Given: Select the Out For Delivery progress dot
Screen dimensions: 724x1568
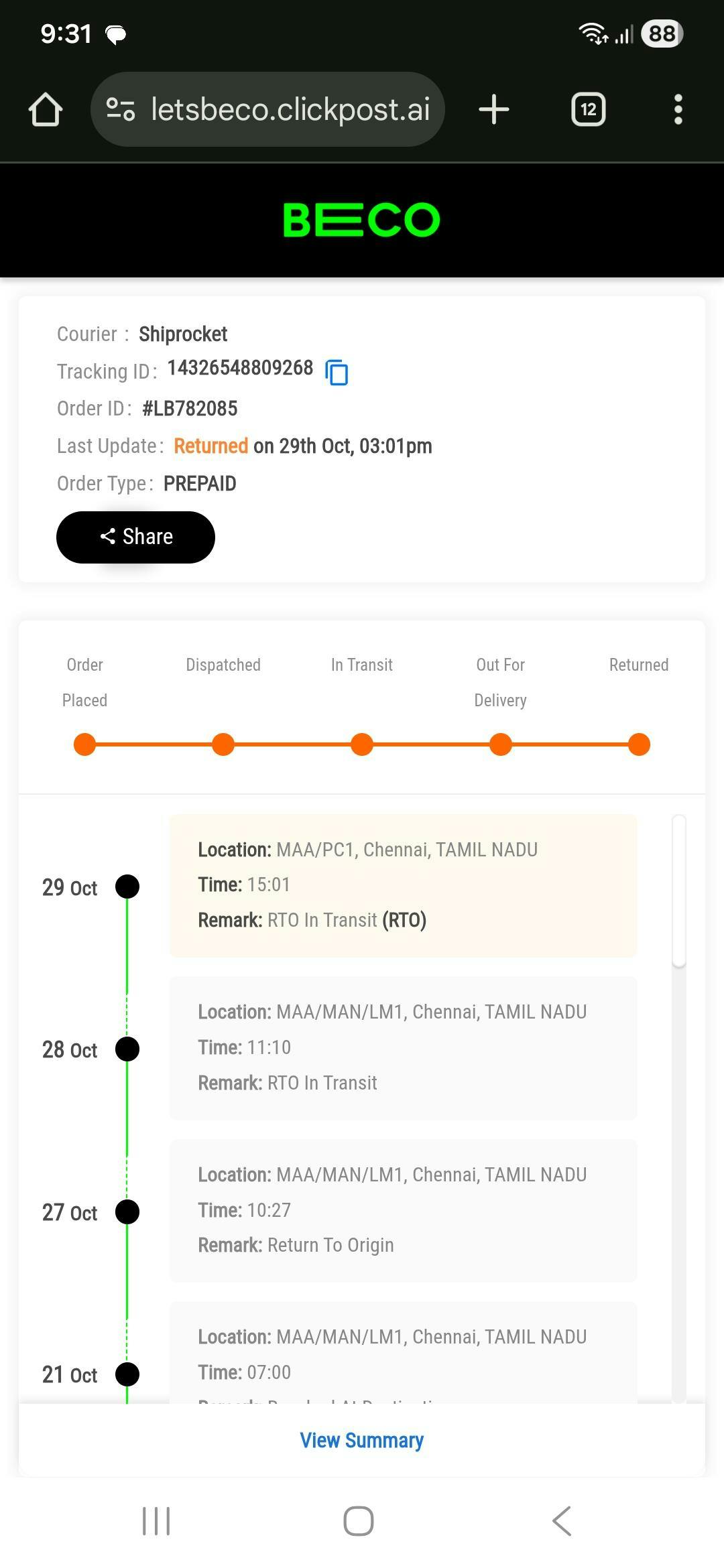Looking at the screenshot, I should point(500,744).
